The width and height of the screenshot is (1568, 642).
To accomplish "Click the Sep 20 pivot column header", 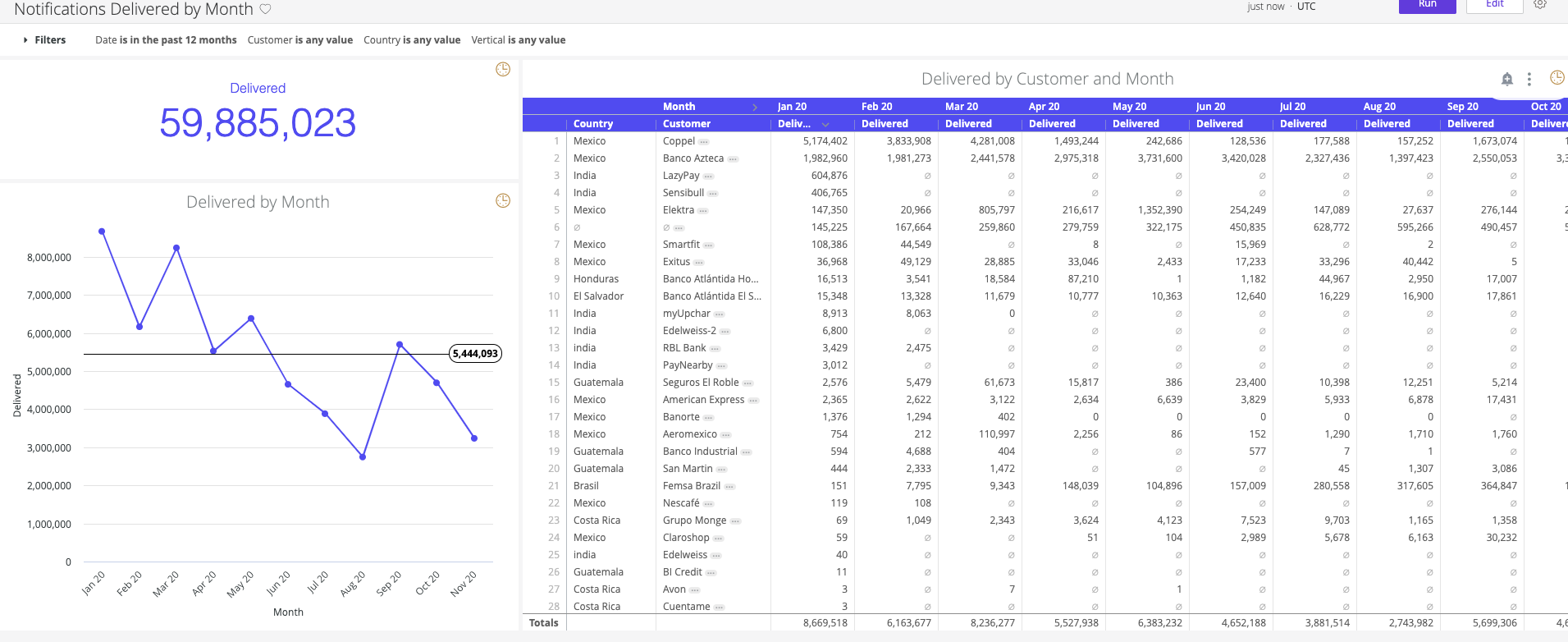I will (x=1463, y=107).
